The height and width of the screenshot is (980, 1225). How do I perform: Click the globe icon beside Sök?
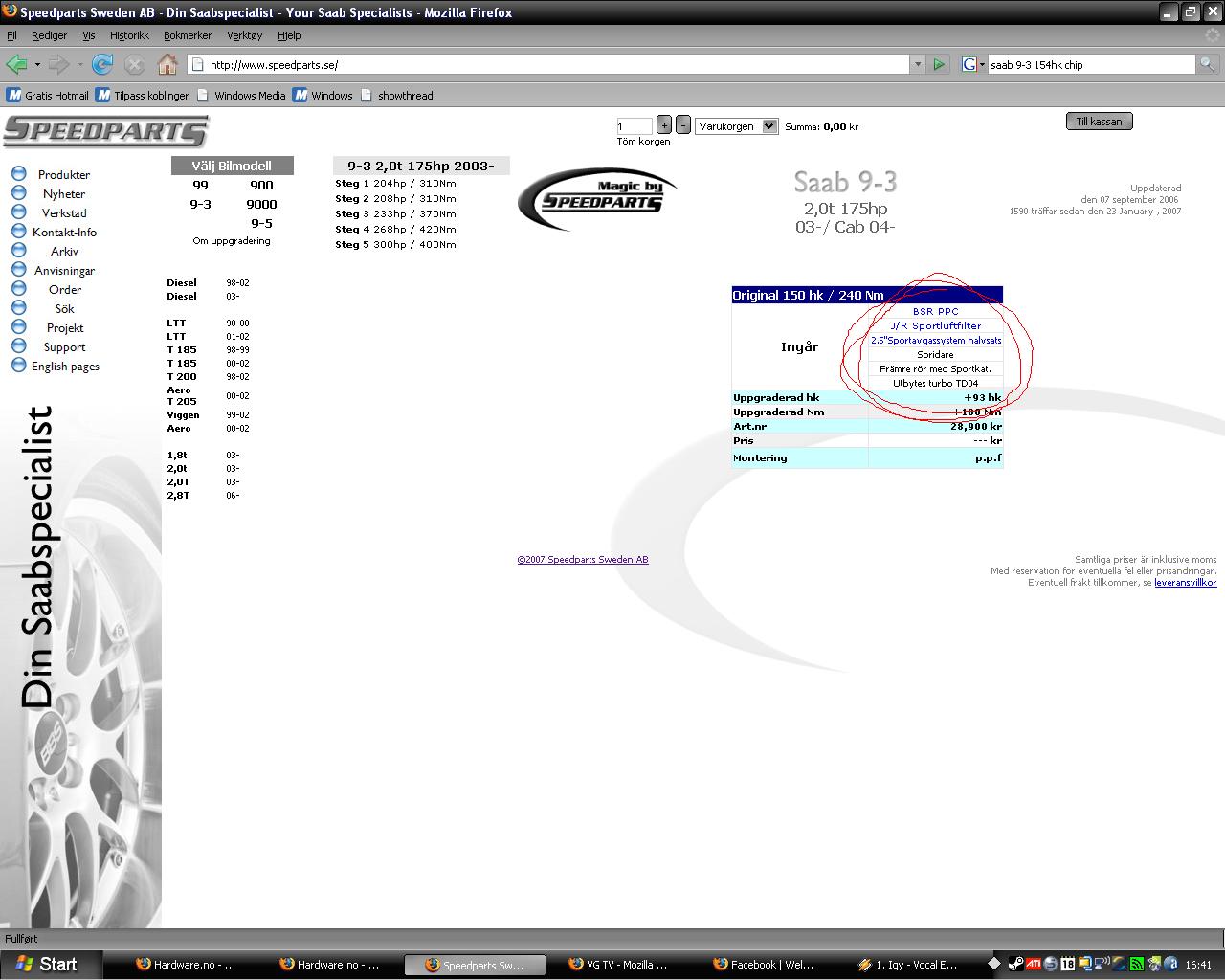coord(18,307)
